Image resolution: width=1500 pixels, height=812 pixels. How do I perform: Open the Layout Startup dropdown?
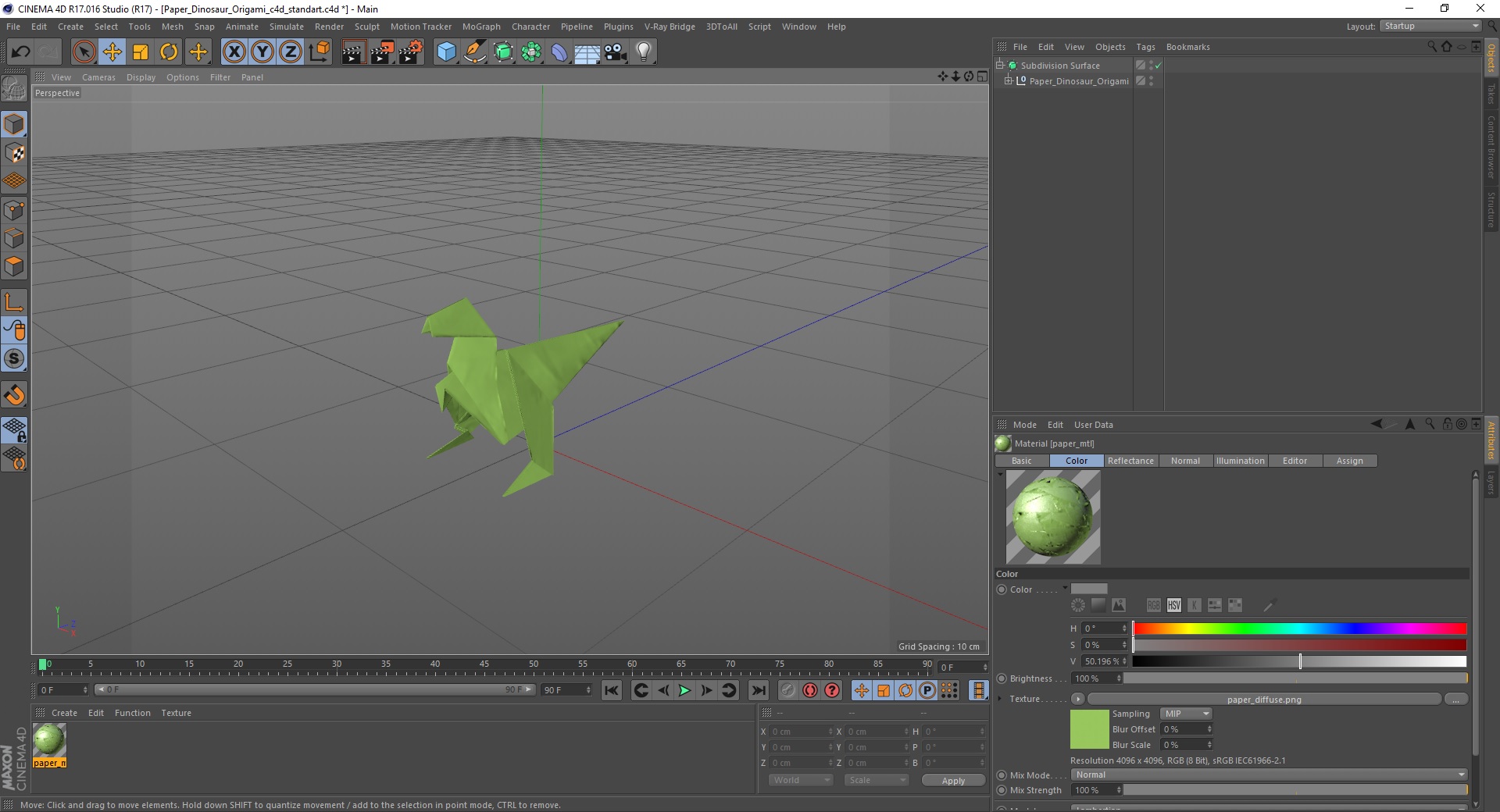(x=1430, y=26)
